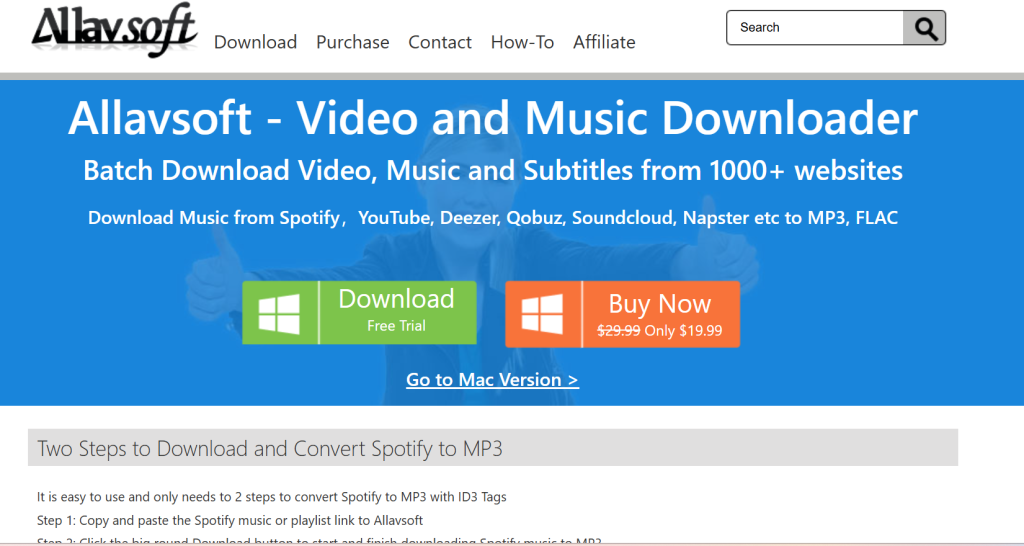Follow the Go to Mac Version link
1024x546 pixels.
pos(492,380)
